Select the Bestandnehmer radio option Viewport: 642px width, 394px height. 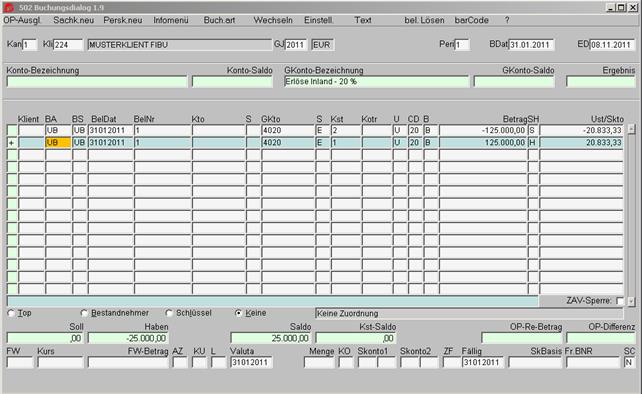pyautogui.click(x=84, y=313)
